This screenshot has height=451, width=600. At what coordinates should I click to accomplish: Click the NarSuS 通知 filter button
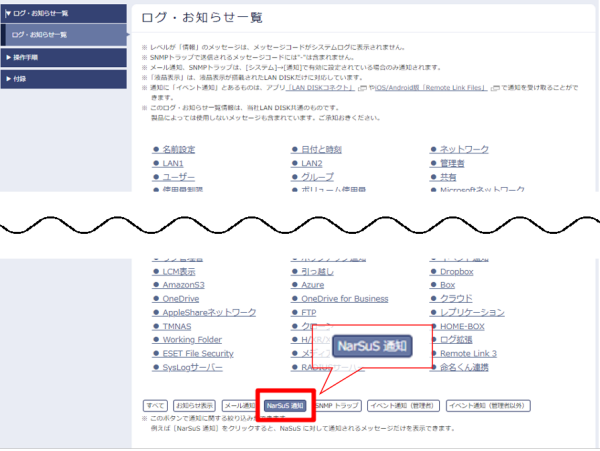[x=288, y=405]
